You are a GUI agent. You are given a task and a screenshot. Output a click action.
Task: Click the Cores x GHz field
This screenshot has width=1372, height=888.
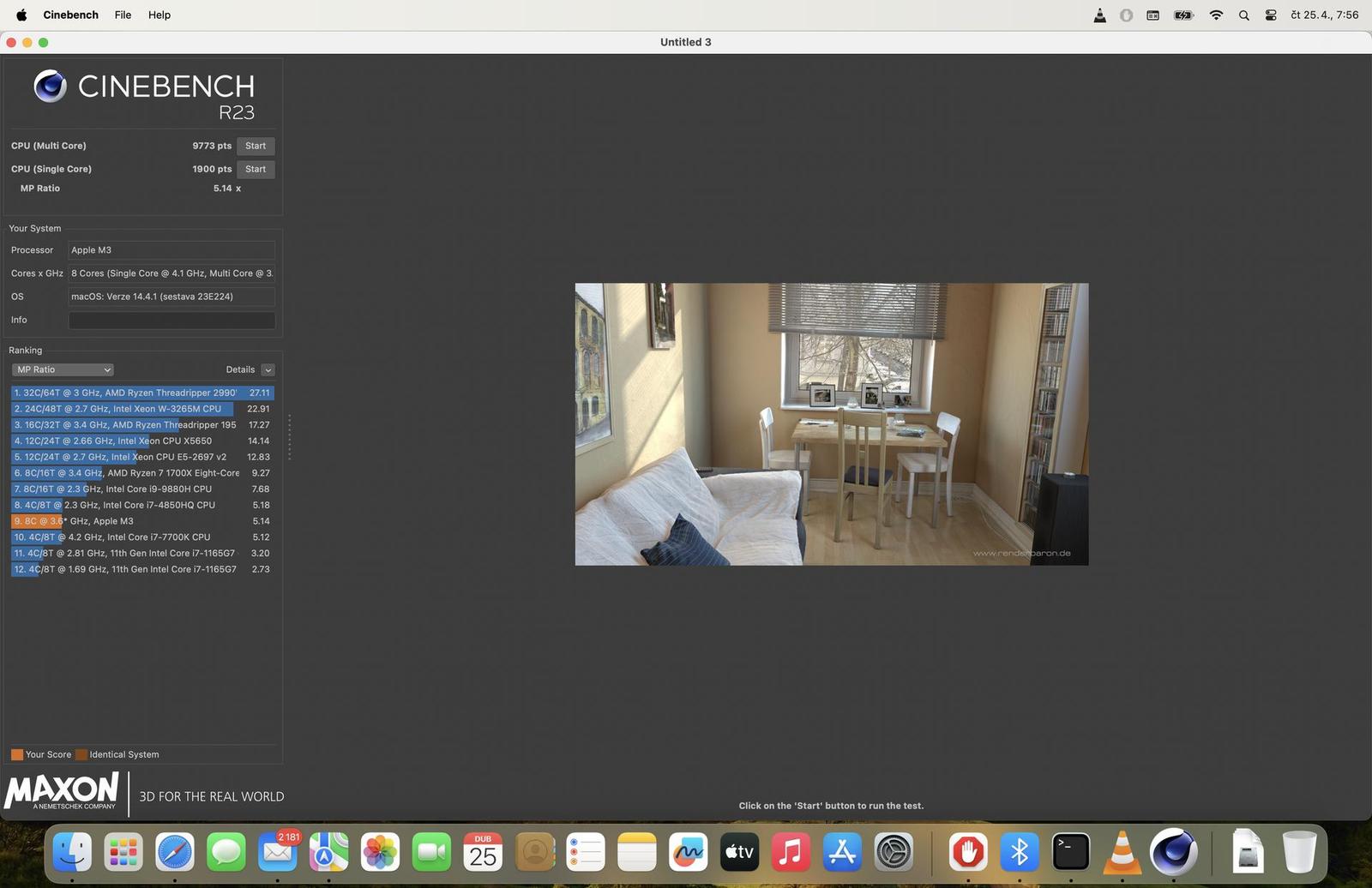coord(171,273)
